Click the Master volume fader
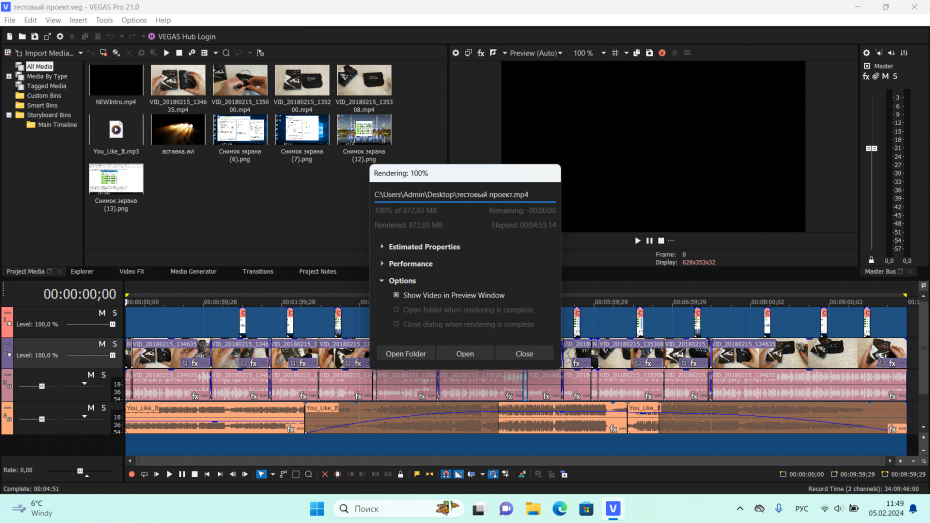The height and width of the screenshot is (523, 930). [872, 148]
